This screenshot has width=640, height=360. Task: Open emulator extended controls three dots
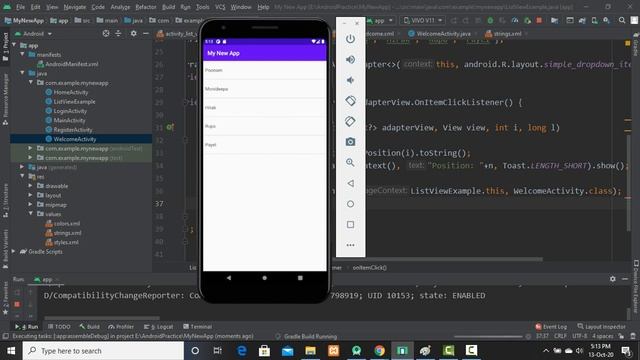pos(350,245)
